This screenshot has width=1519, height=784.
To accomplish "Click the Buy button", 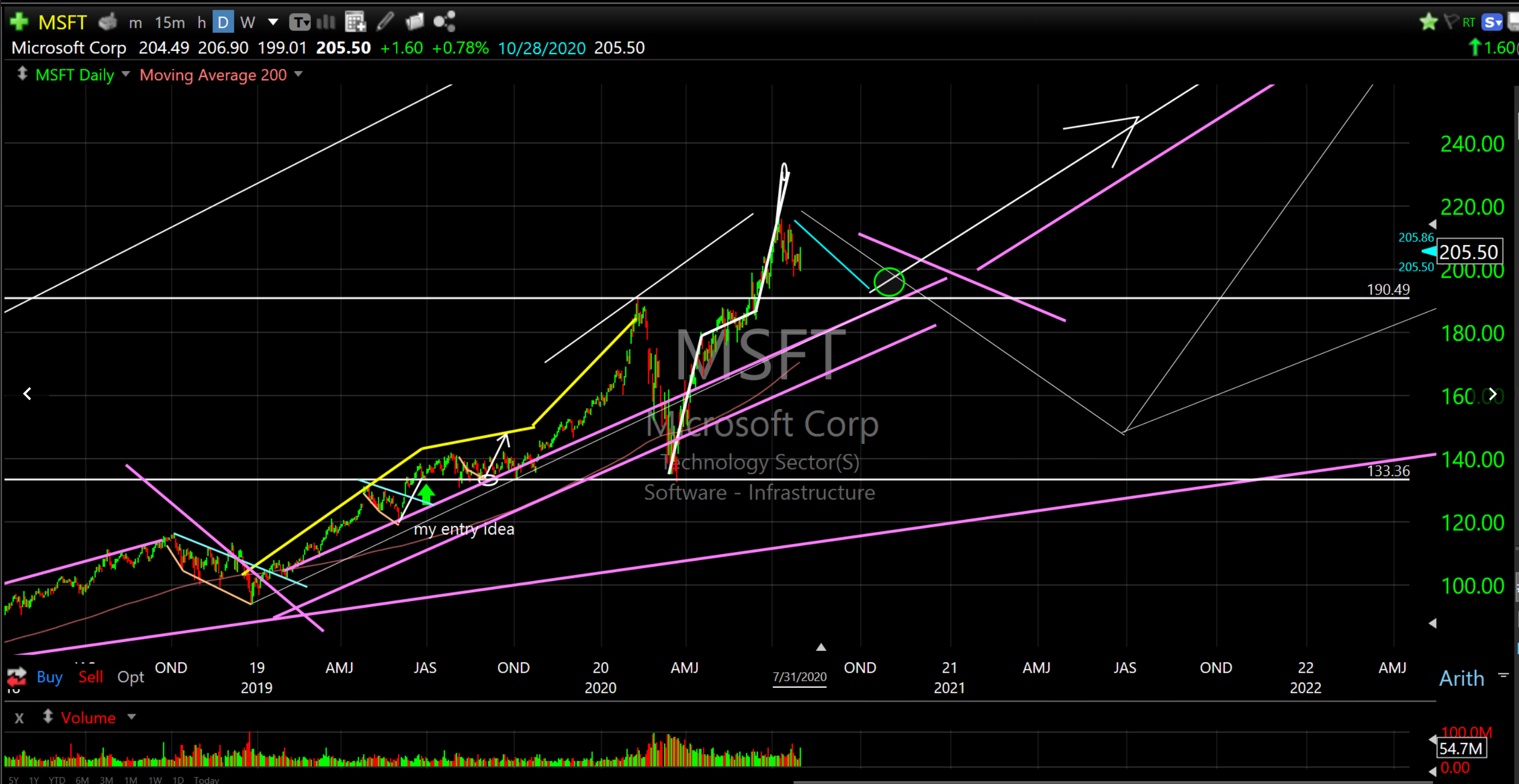I will [49, 676].
